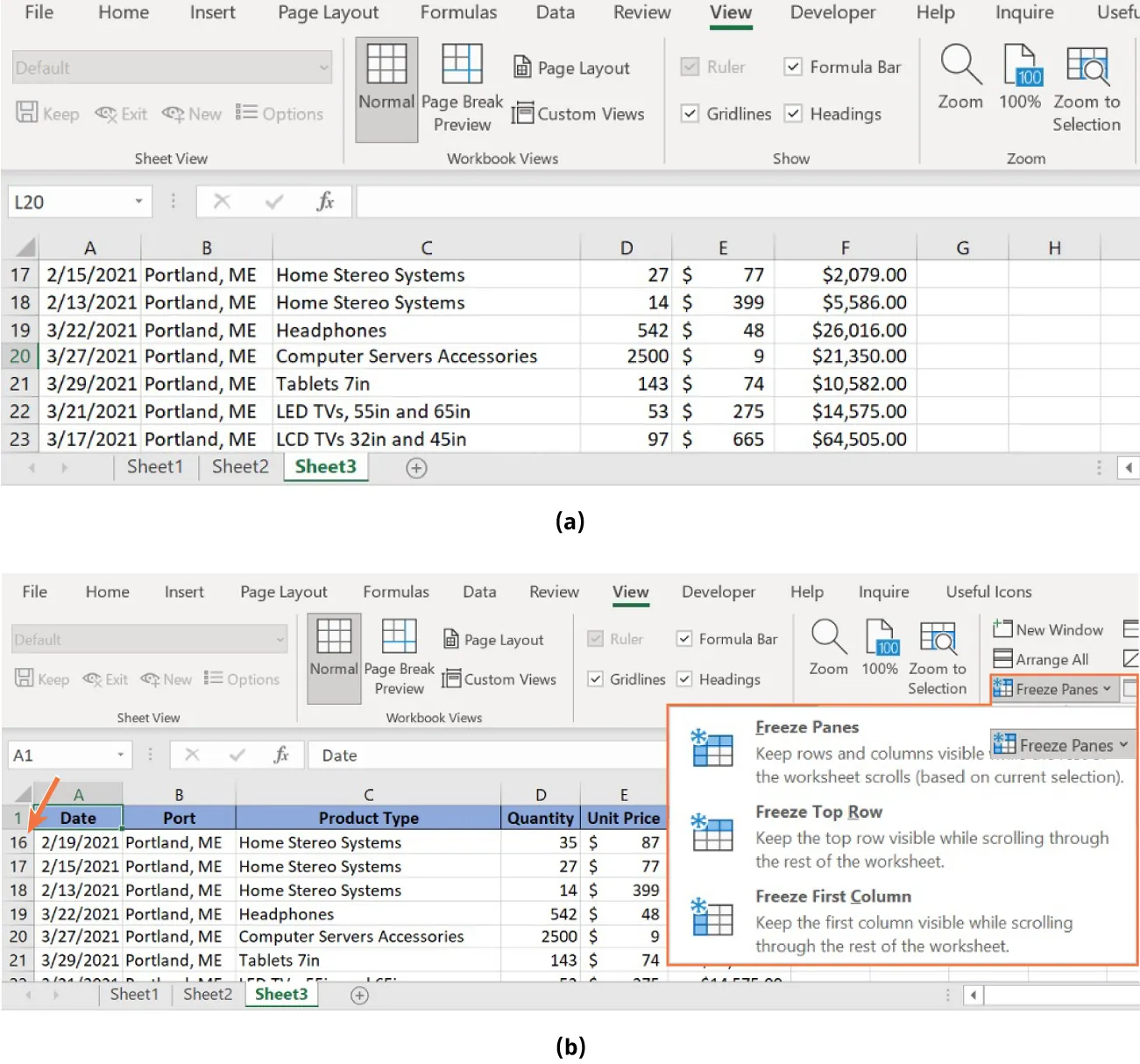
Task: Open Custom Views
Action: pyautogui.click(x=579, y=113)
